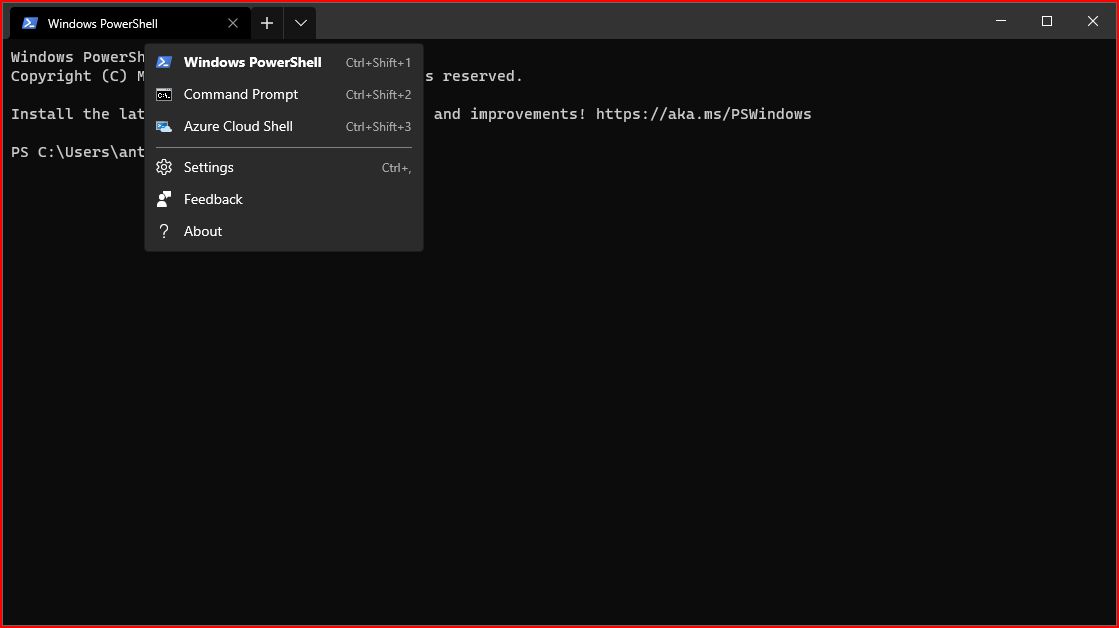Click the PS C:\Users prompt line

(78, 152)
